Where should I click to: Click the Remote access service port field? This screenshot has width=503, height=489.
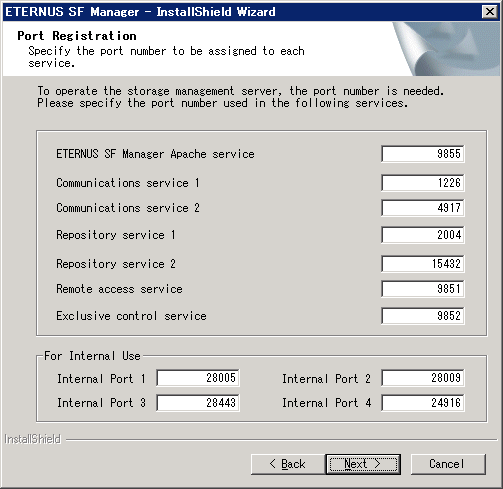[x=423, y=289]
